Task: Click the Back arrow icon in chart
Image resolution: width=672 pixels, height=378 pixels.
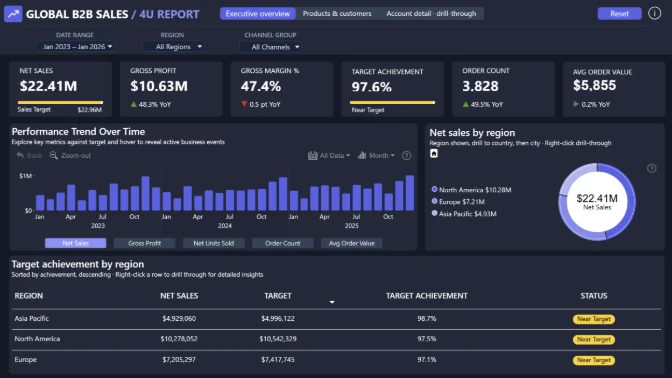Action: coord(20,155)
